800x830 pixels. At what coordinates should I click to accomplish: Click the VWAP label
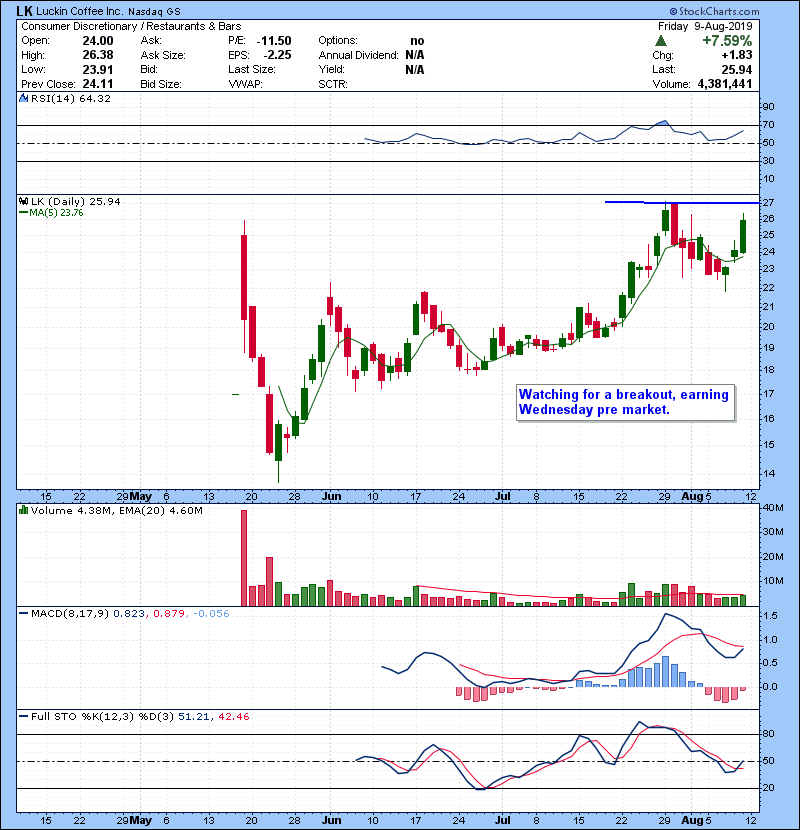pyautogui.click(x=246, y=84)
